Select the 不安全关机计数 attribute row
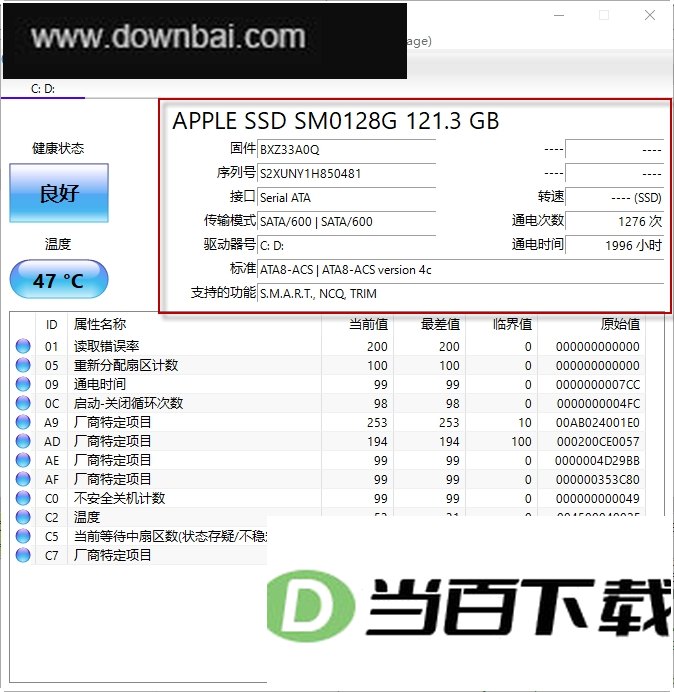 tap(328, 498)
